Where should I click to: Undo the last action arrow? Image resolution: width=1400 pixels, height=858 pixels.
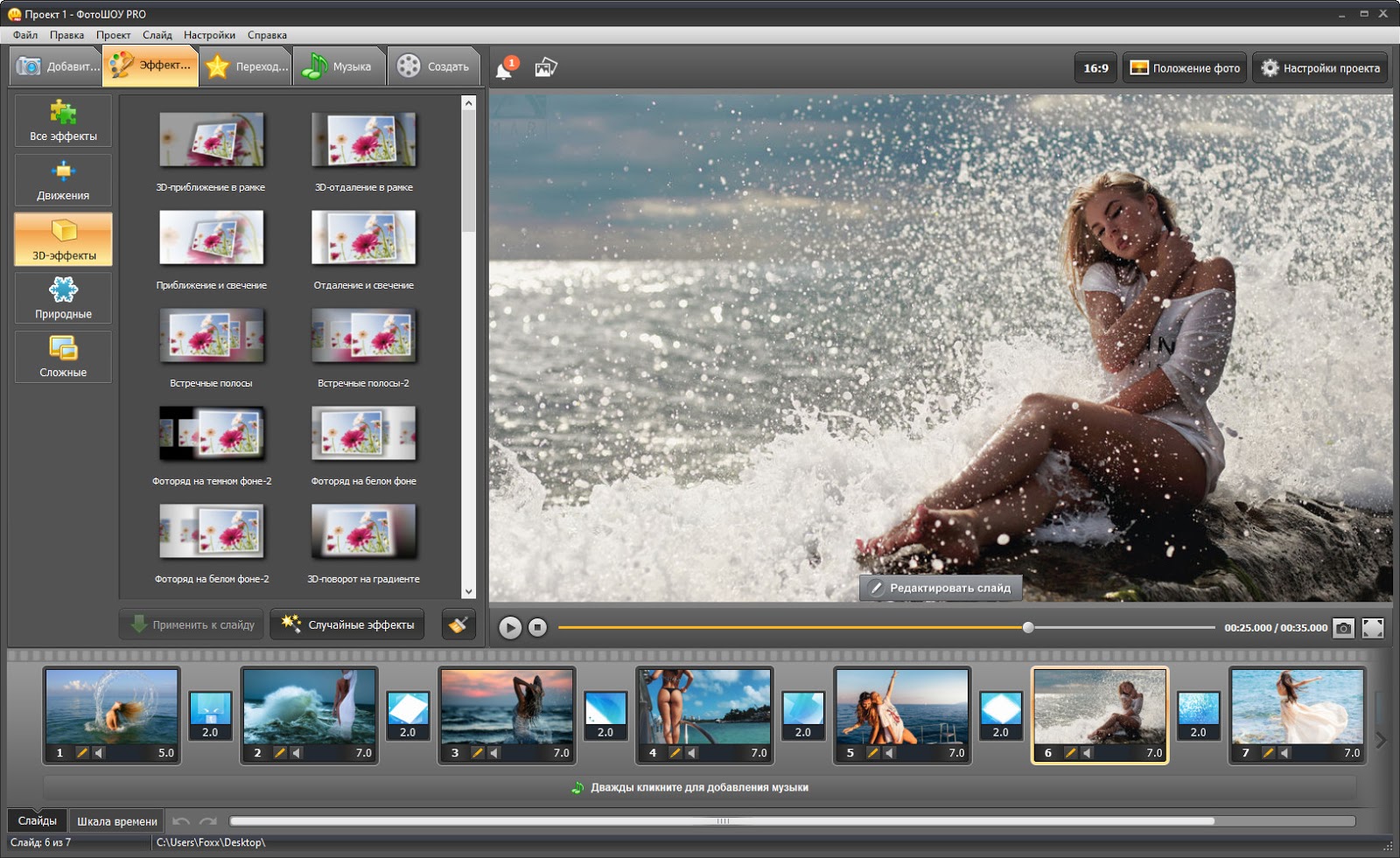point(181,821)
